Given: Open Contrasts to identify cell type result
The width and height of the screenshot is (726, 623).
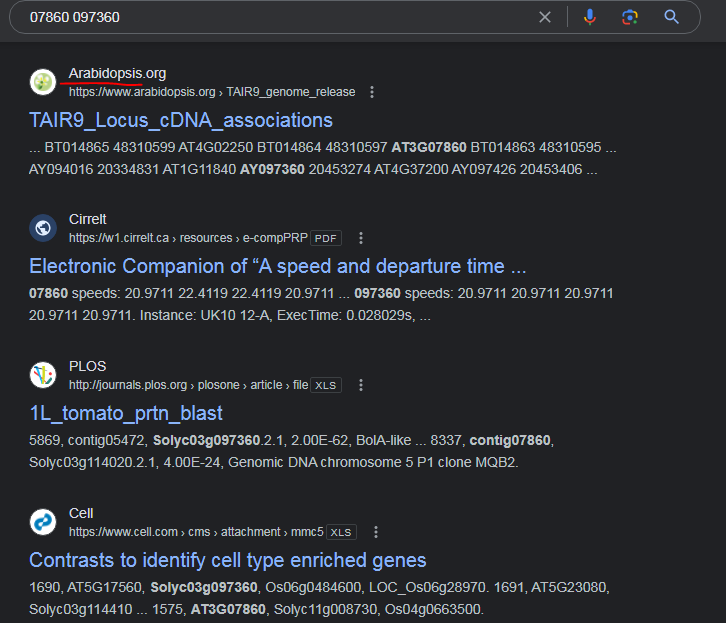Looking at the screenshot, I should click(227, 560).
